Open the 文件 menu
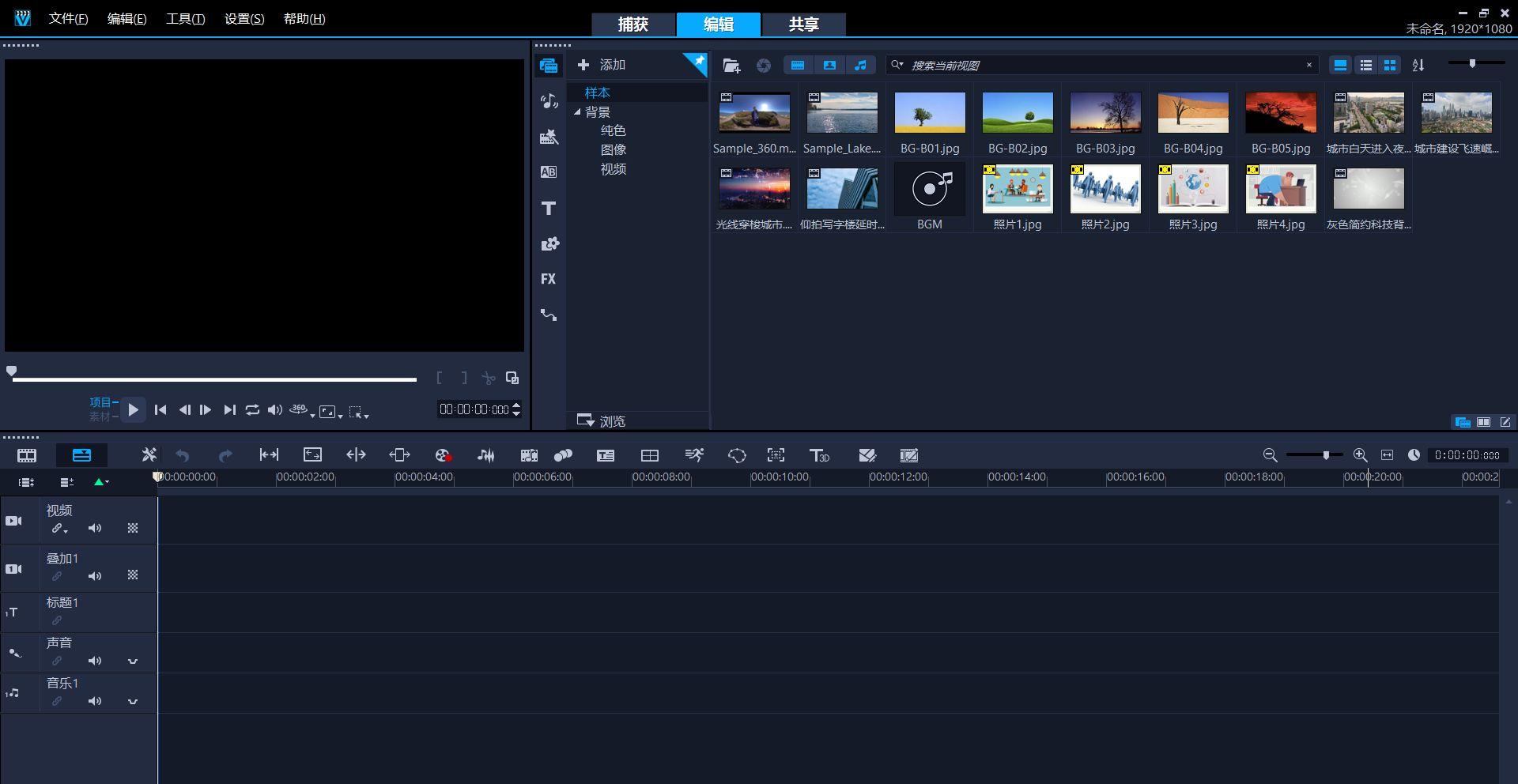 click(x=68, y=18)
